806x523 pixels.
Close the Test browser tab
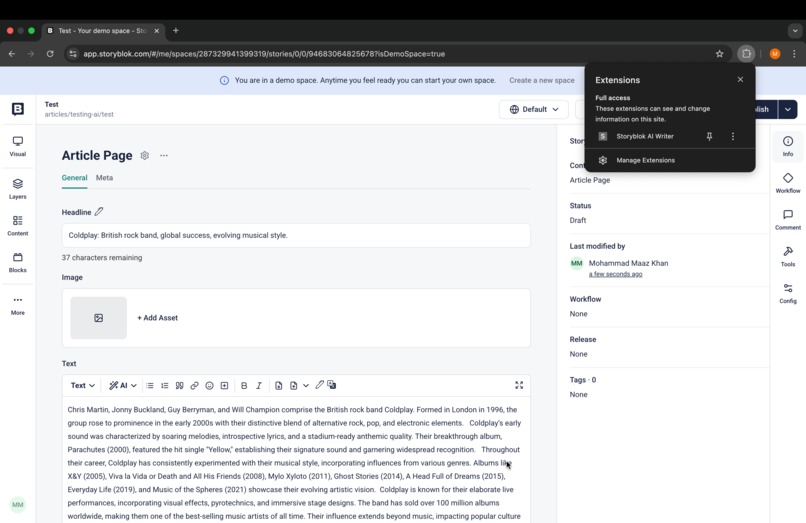click(157, 30)
